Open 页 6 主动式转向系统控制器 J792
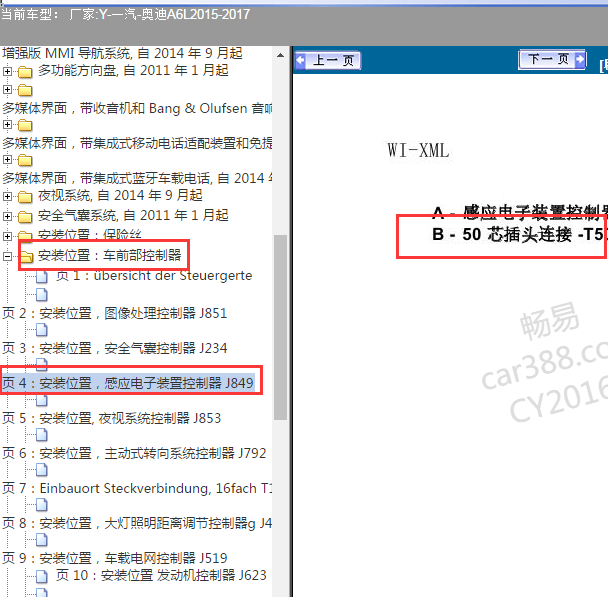 pyautogui.click(x=134, y=453)
